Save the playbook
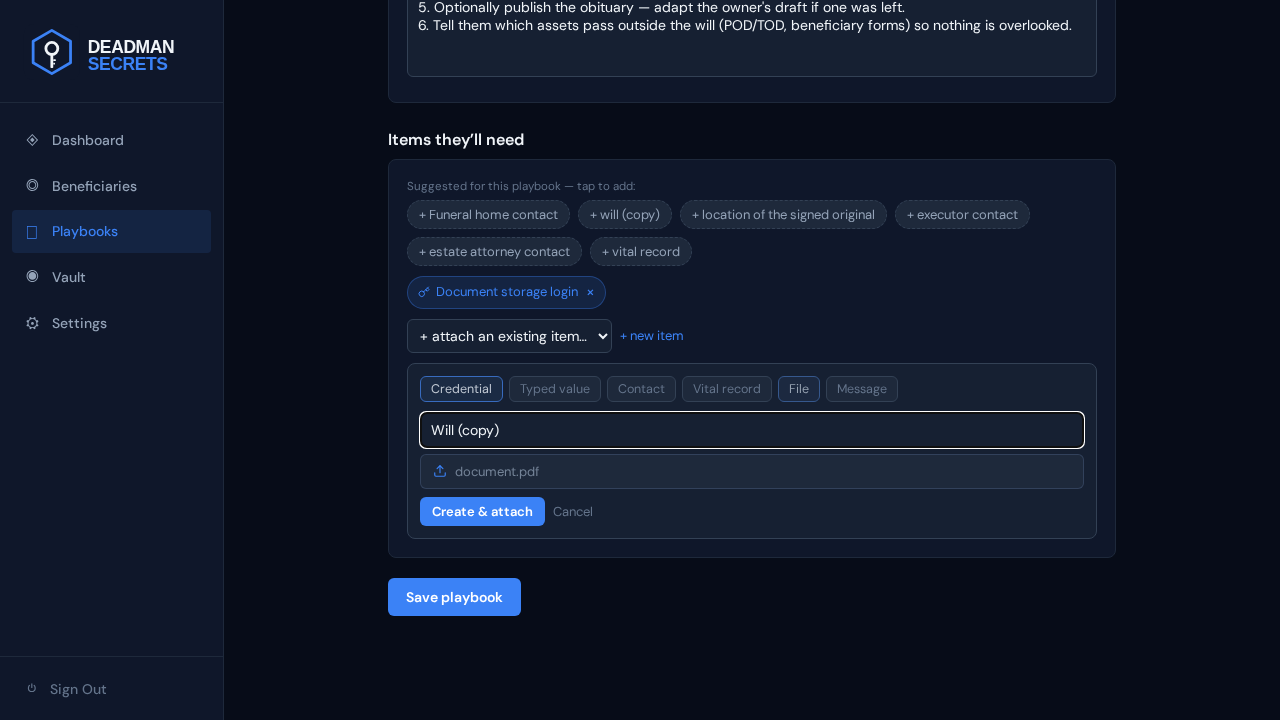 tap(454, 597)
